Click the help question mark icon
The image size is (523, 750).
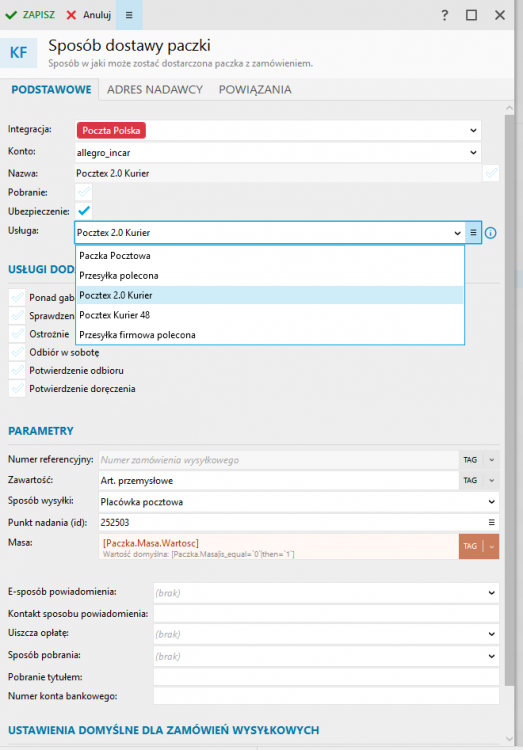[x=445, y=15]
